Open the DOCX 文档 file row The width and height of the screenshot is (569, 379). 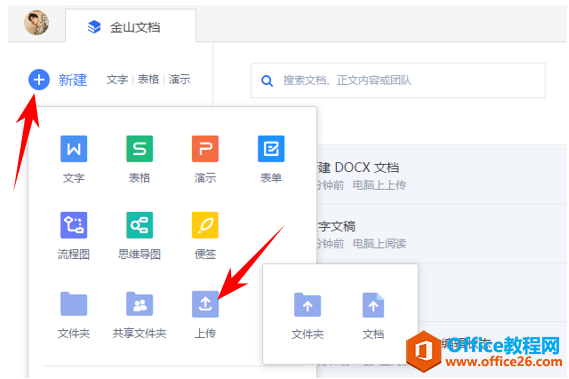tap(442, 175)
